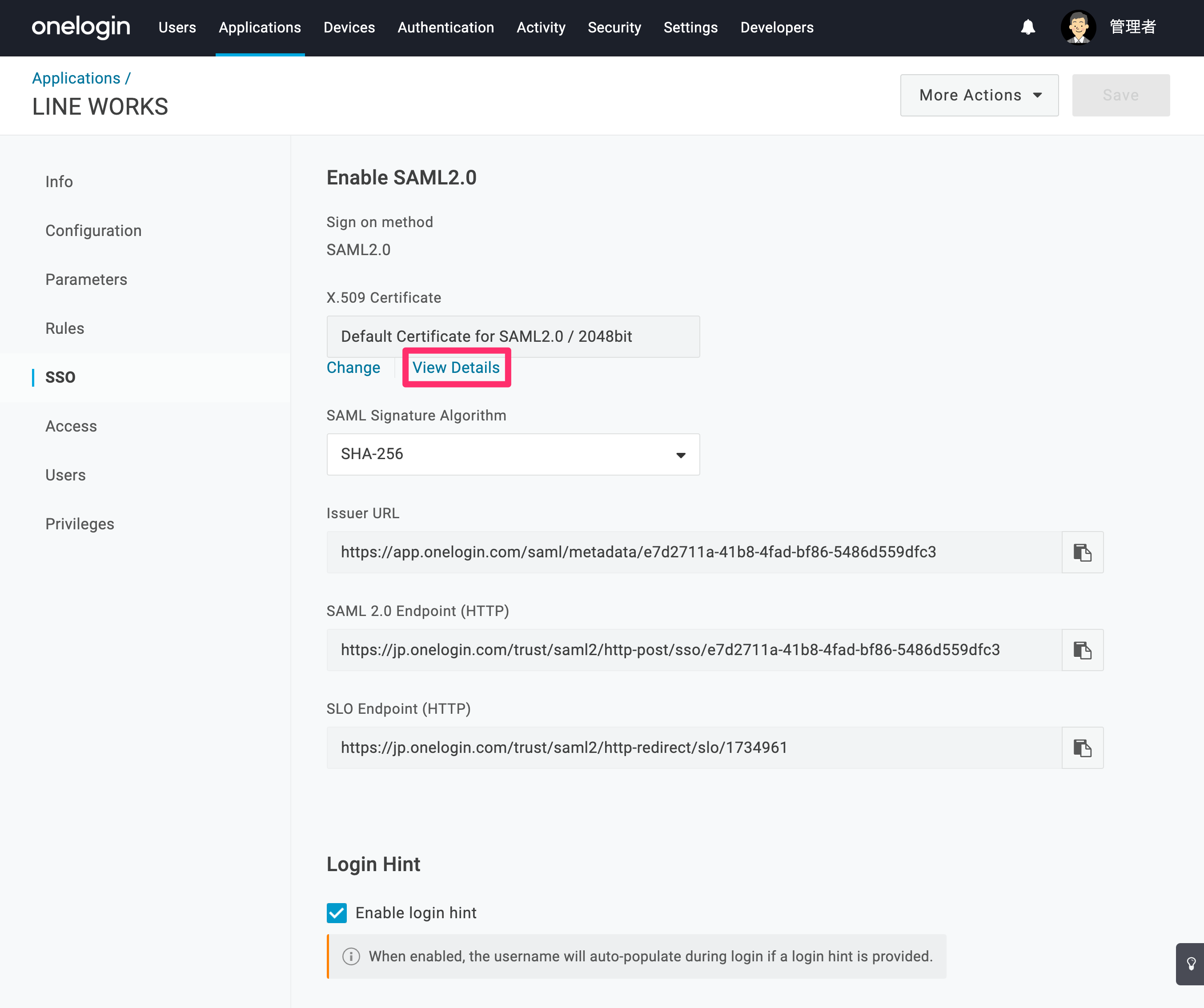Switch to the Access sidebar tab

71,426
